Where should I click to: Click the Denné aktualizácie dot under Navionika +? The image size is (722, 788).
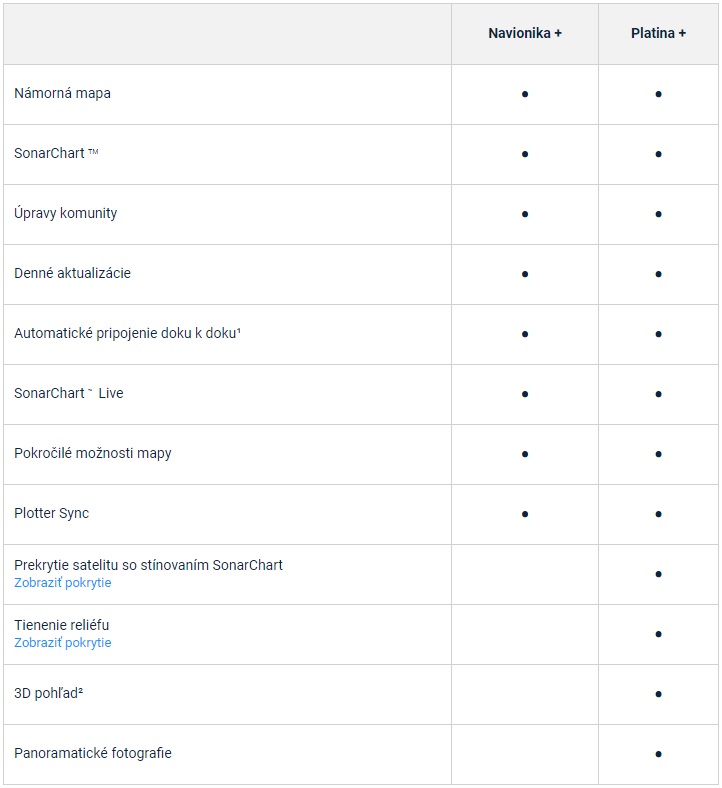click(525, 274)
